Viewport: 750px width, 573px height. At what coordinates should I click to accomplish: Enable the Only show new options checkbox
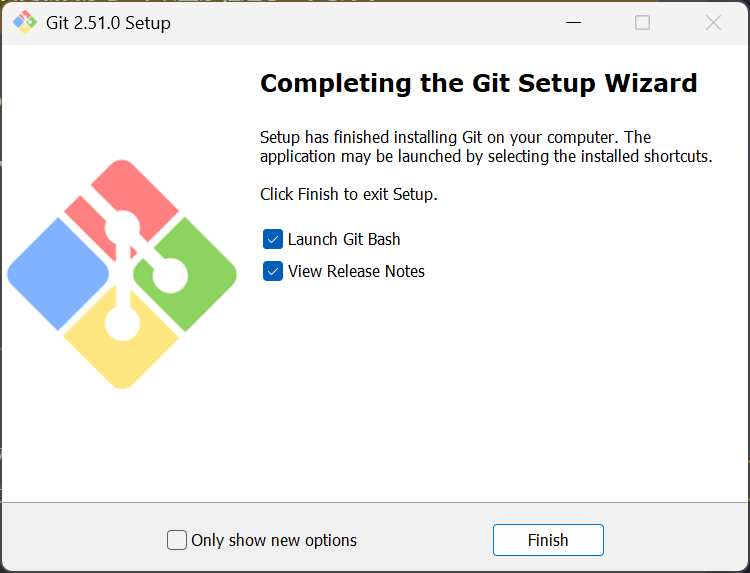(x=177, y=540)
